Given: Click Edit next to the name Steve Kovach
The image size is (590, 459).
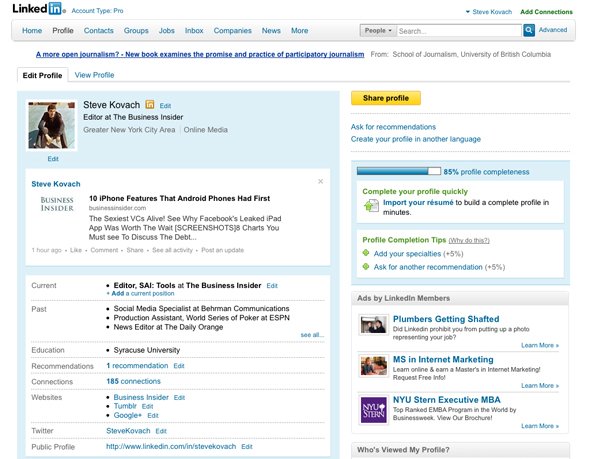Looking at the screenshot, I should pyautogui.click(x=165, y=106).
